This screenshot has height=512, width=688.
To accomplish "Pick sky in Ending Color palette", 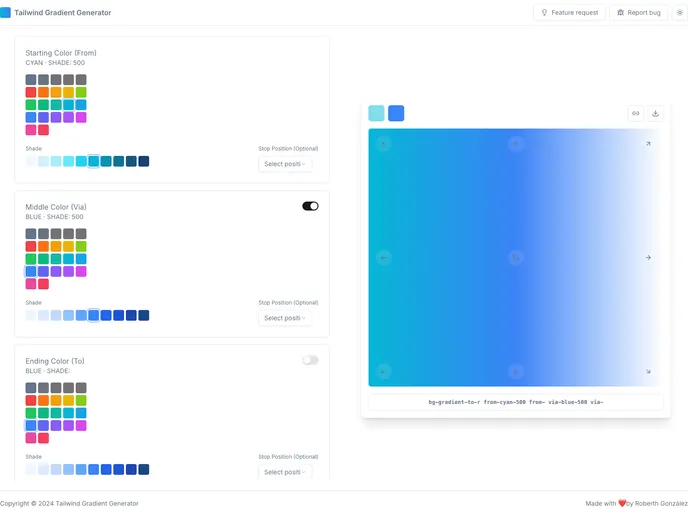I will 81,413.
